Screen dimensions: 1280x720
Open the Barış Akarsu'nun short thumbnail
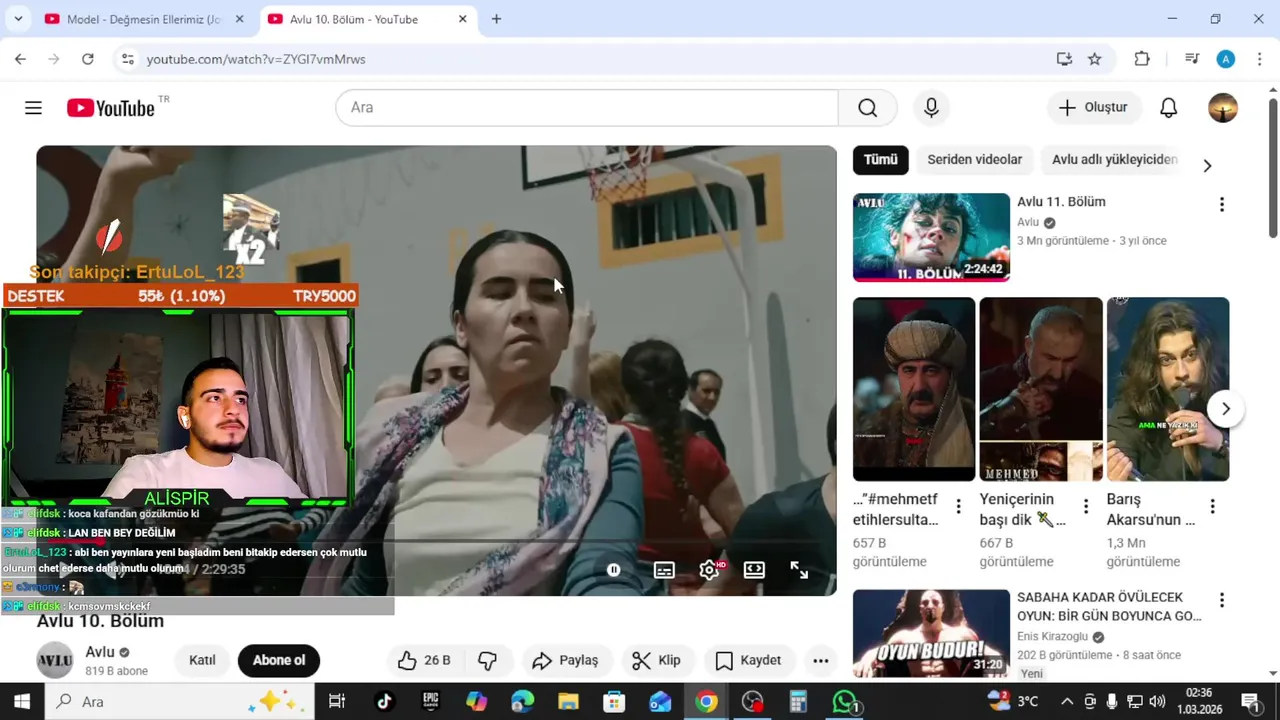1167,389
